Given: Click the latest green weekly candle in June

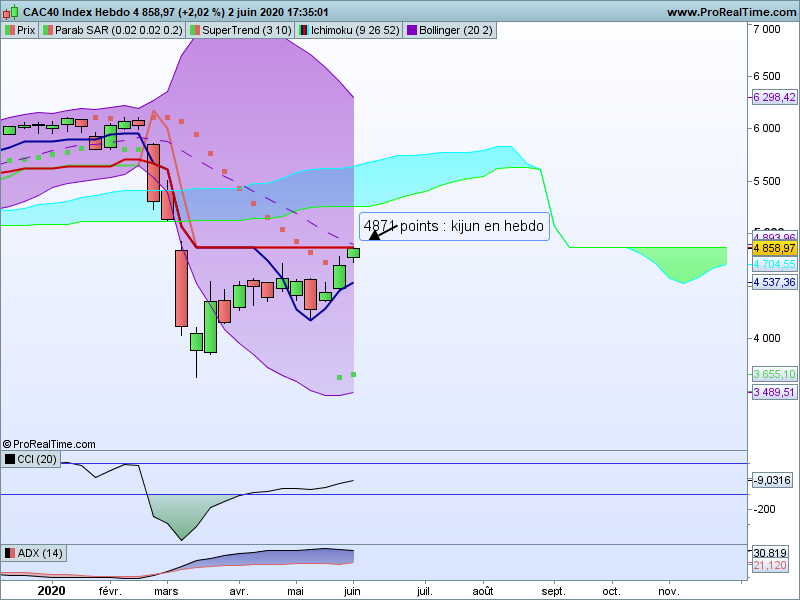Looking at the screenshot, I should 354,253.
